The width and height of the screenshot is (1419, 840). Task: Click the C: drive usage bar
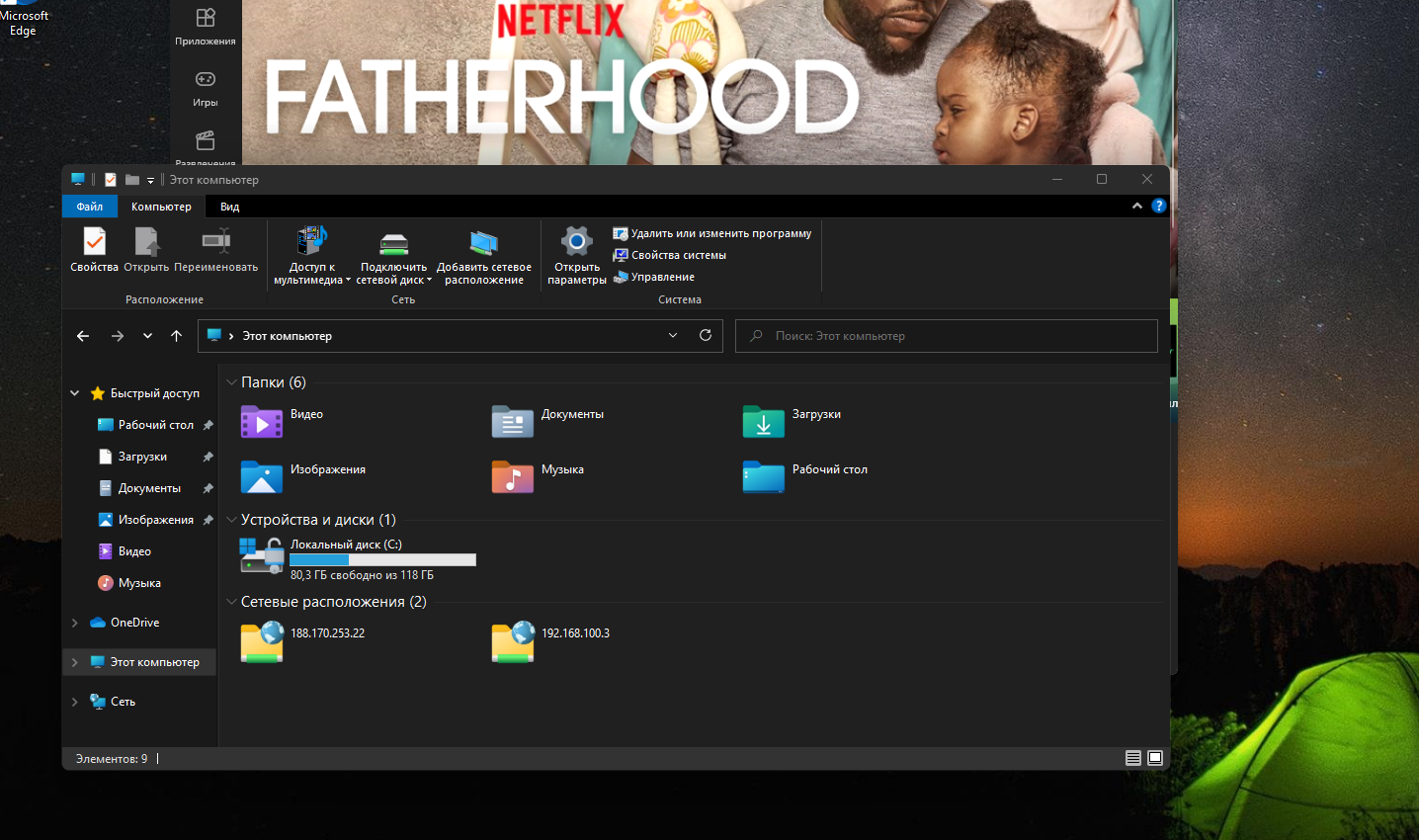pos(382,559)
